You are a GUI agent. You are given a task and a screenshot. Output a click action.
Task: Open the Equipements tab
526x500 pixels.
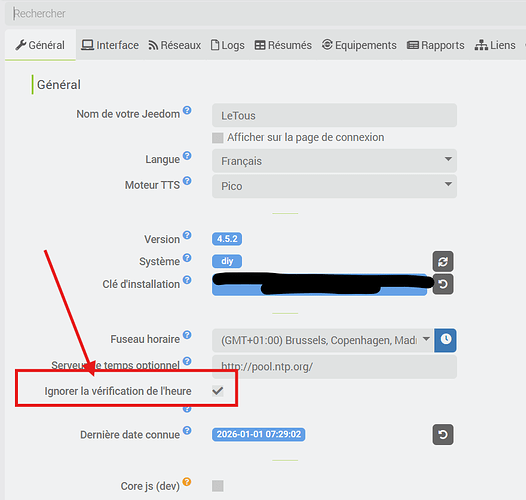coord(359,45)
